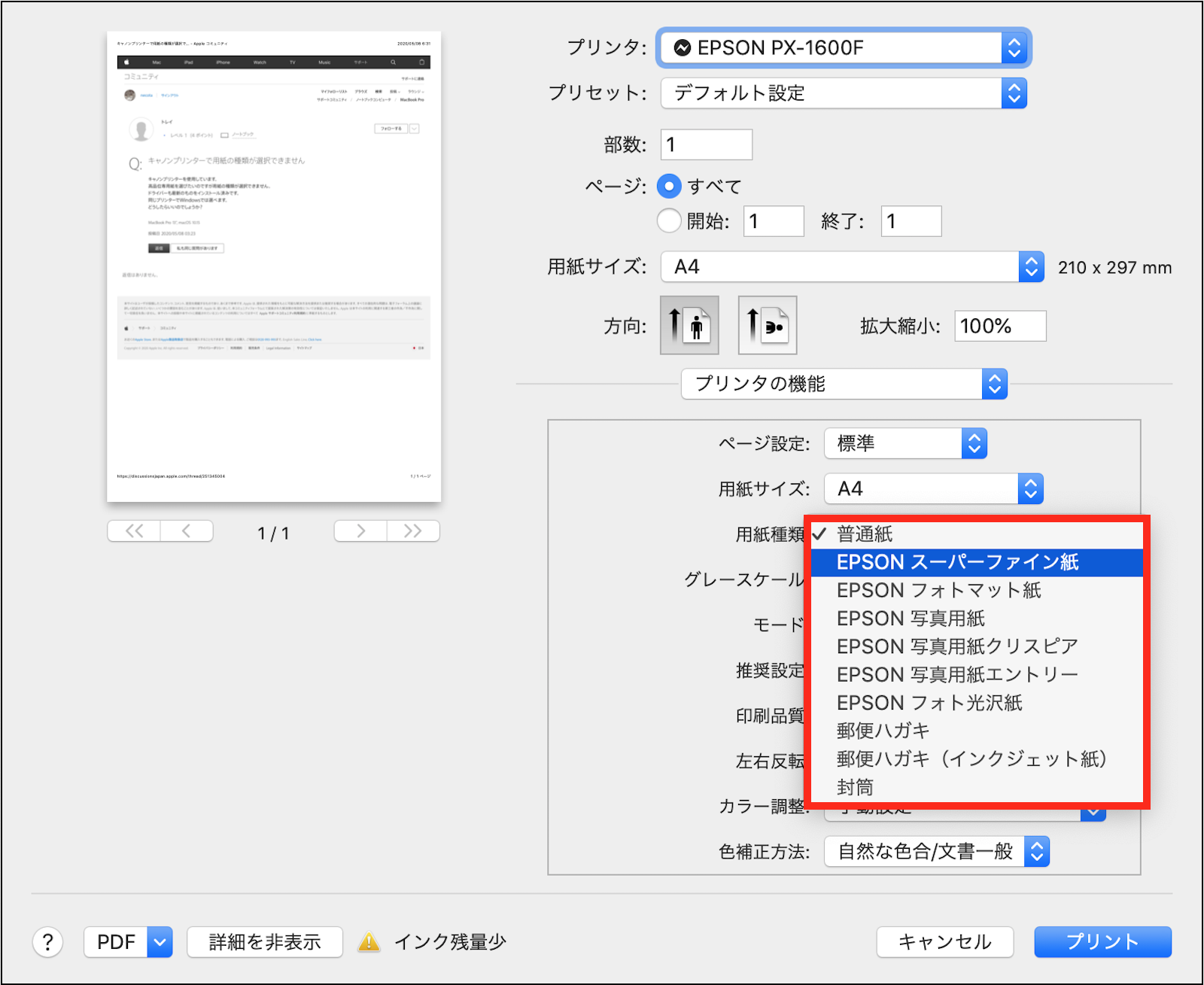Click the 開始 page number field
Screen dimensions: 1204x985
coord(774,221)
